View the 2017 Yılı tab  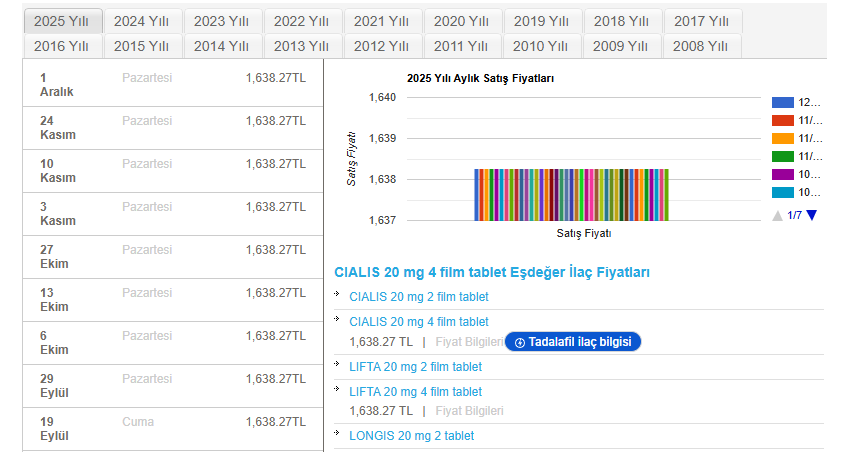(x=703, y=21)
